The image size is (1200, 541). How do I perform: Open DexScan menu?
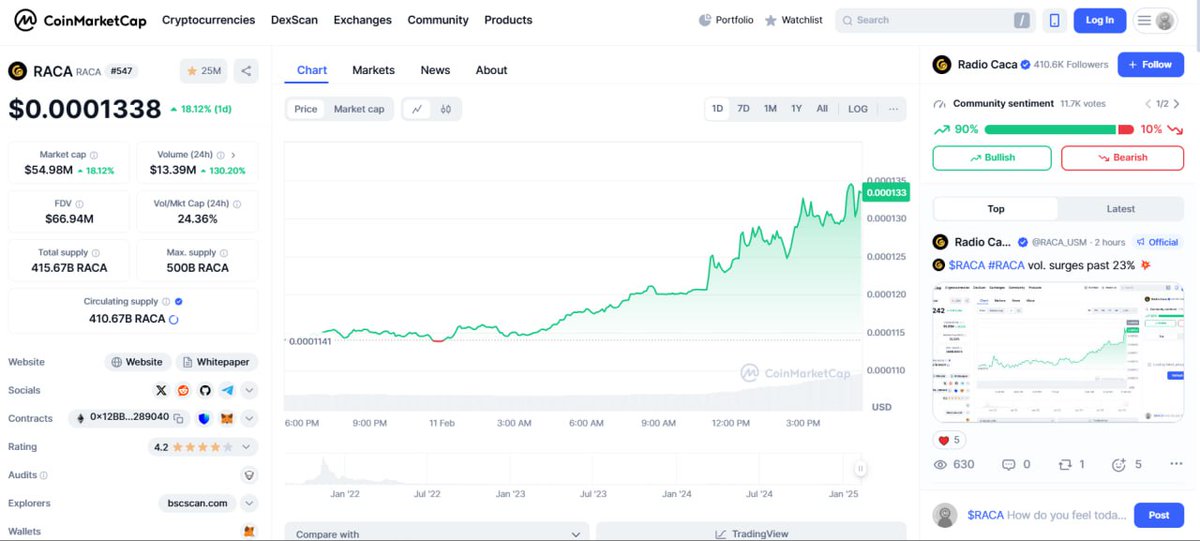(x=294, y=20)
